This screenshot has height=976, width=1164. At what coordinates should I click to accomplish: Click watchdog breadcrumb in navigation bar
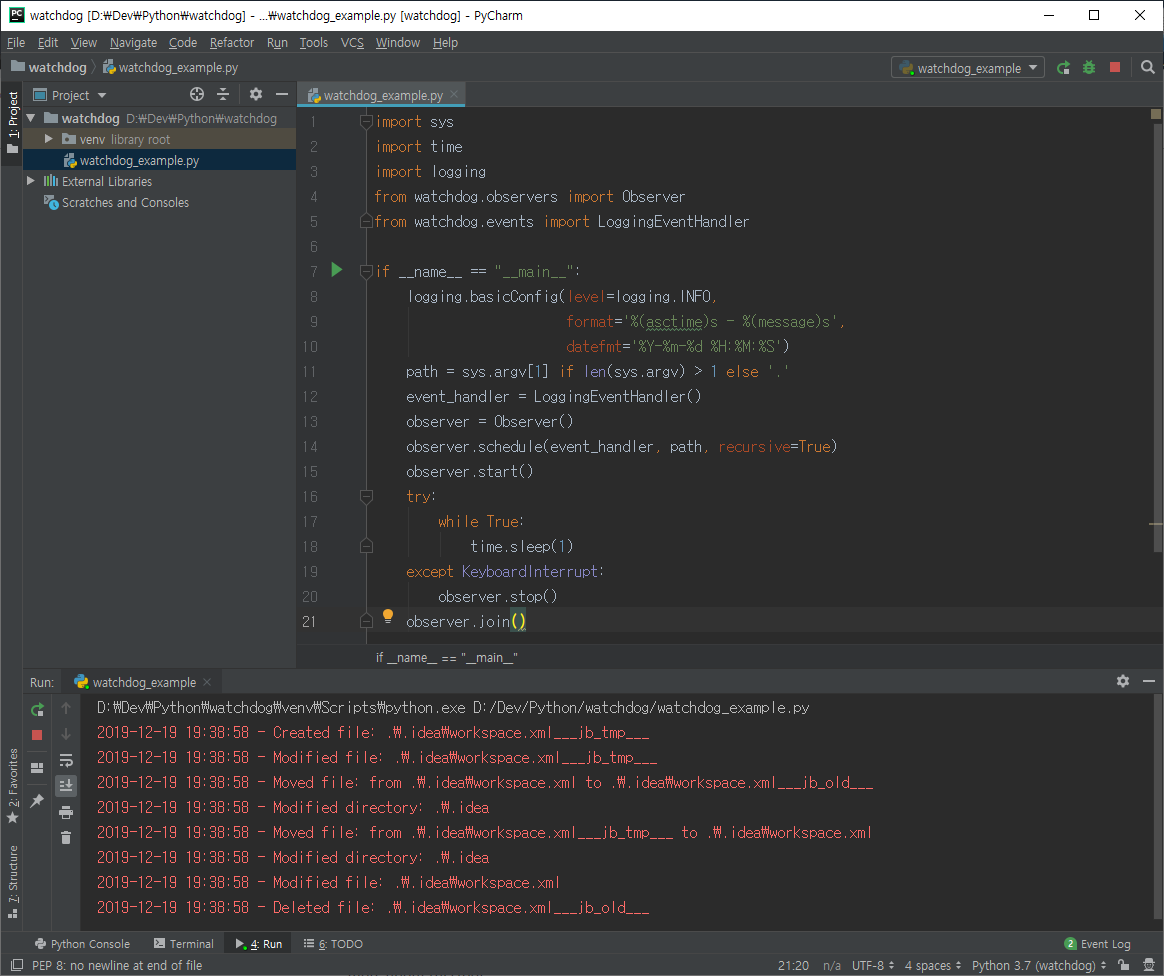[49, 67]
